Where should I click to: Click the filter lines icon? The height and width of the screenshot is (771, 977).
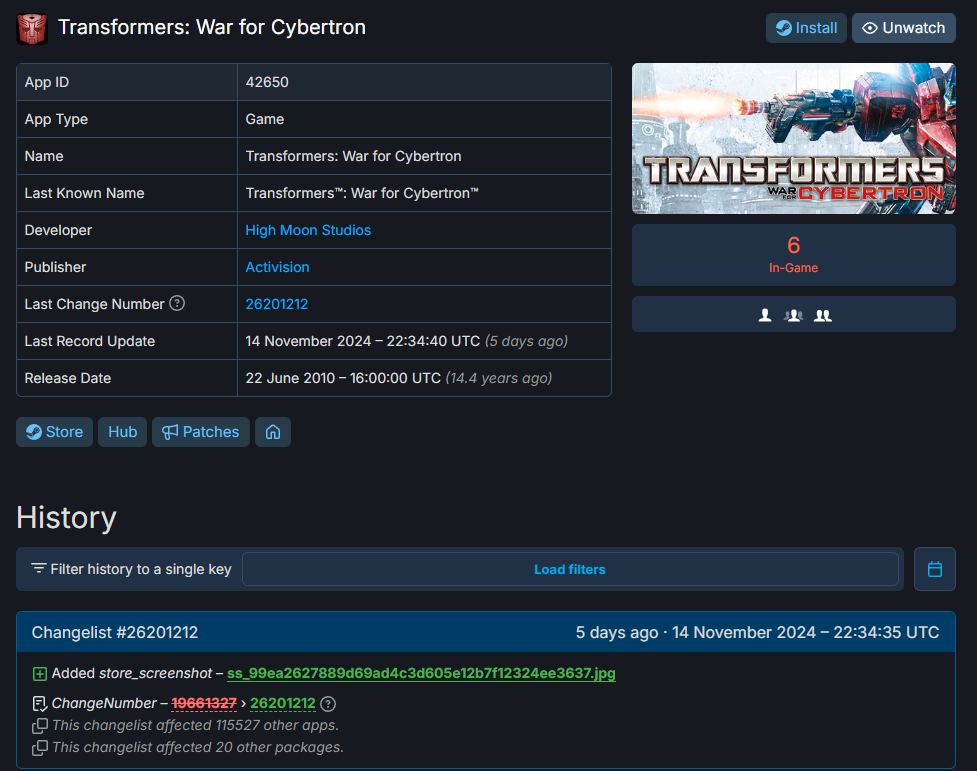(x=39, y=568)
